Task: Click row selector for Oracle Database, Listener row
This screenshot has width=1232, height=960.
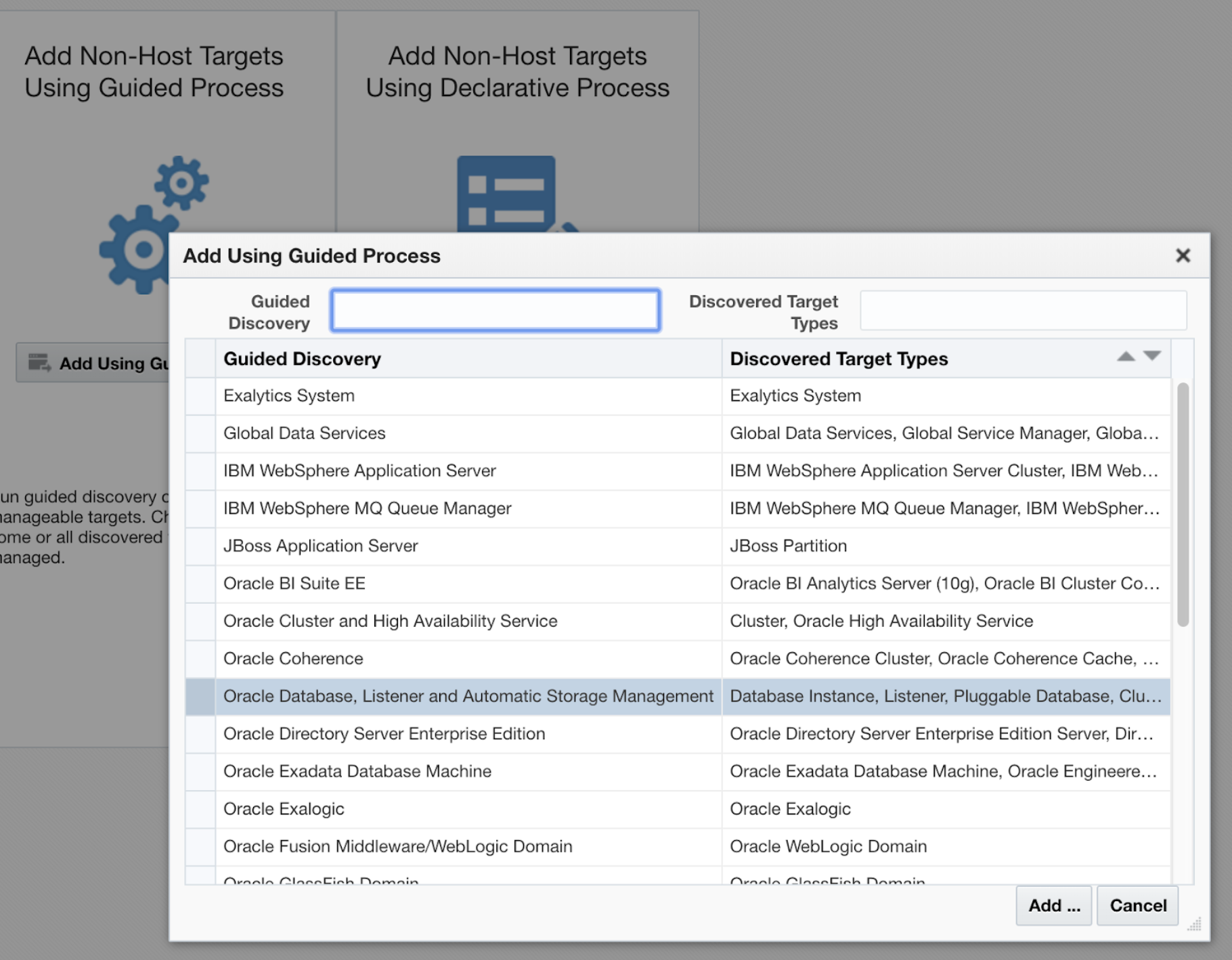Action: click(200, 697)
